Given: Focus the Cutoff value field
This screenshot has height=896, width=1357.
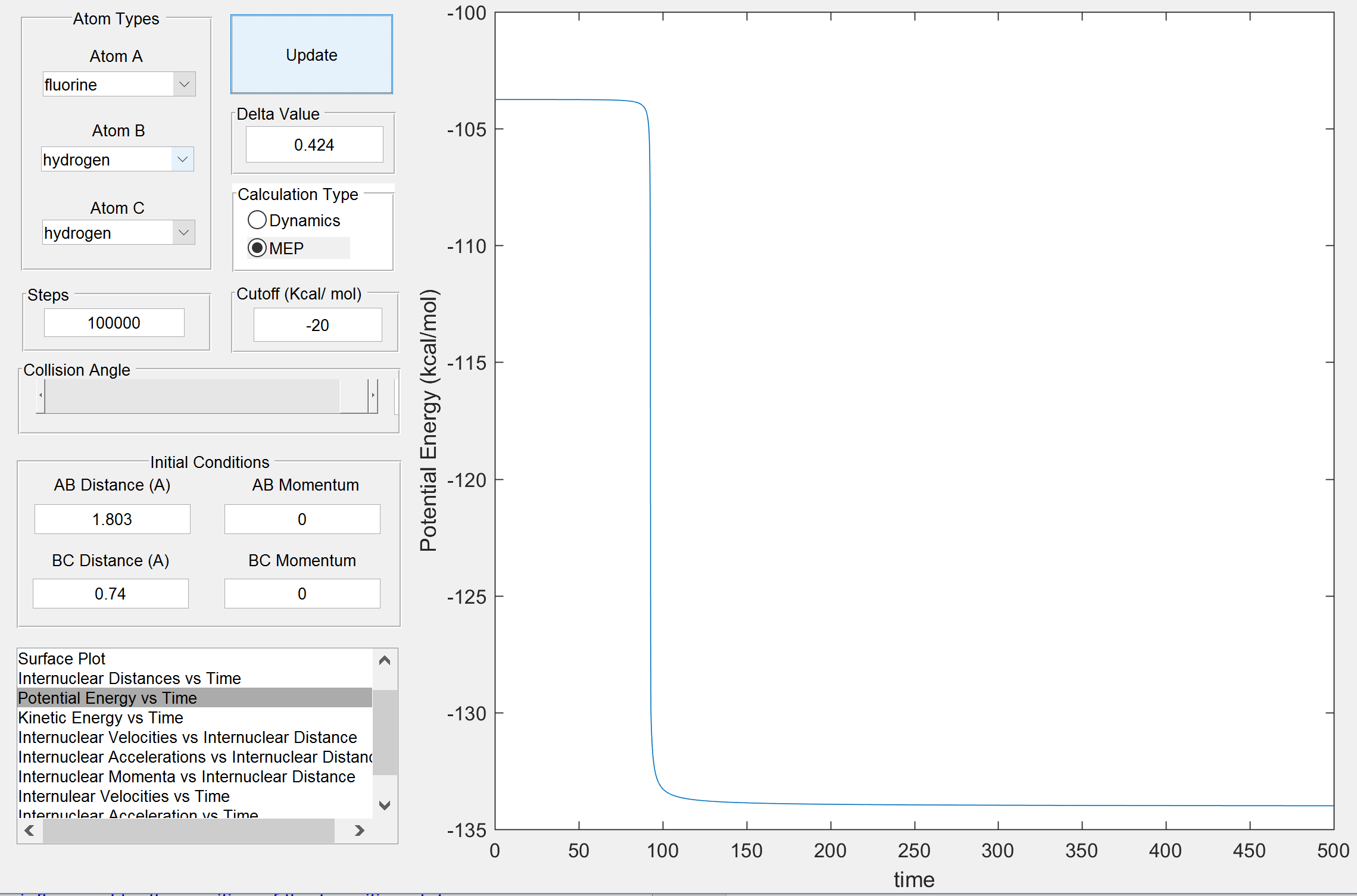Looking at the screenshot, I should pyautogui.click(x=317, y=325).
